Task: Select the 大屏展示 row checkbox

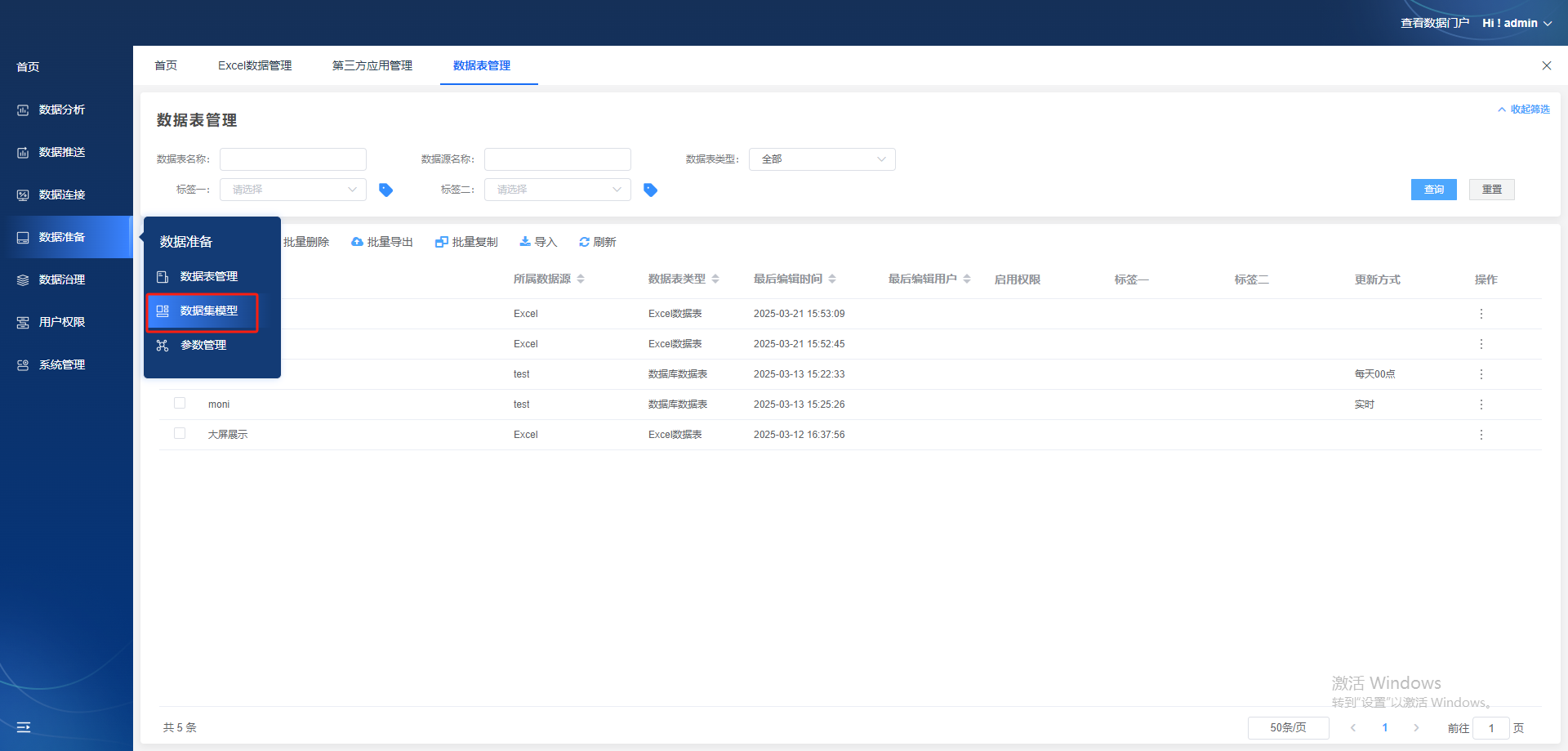Action: coord(180,433)
